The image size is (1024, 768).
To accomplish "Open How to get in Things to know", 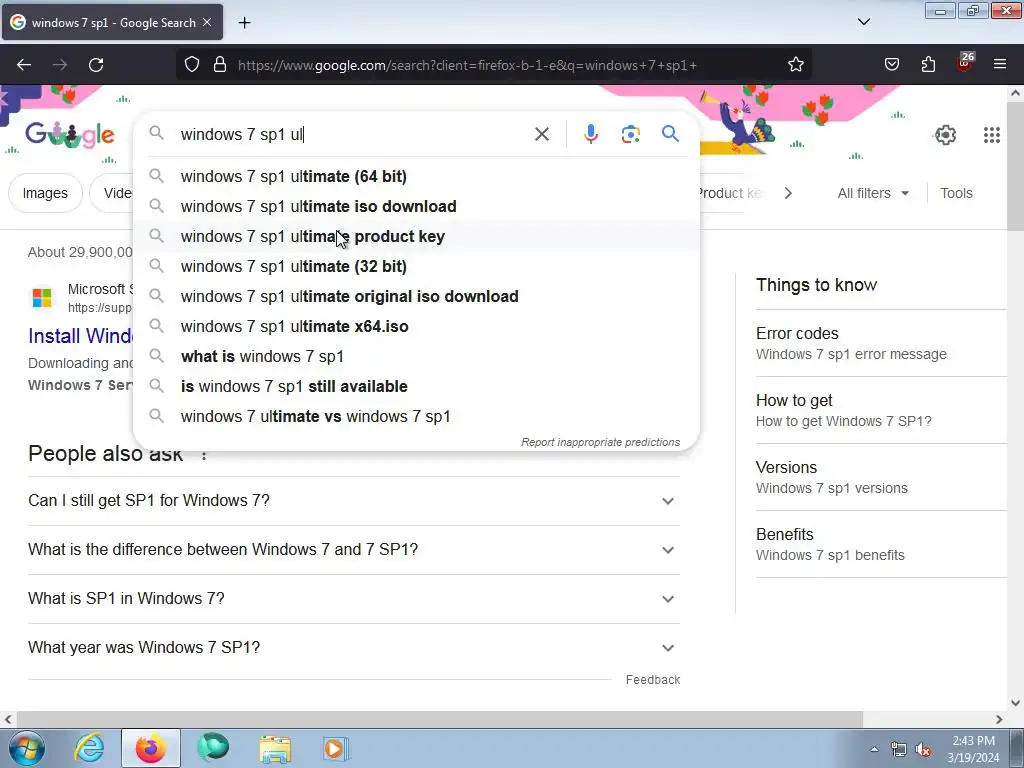I will coord(881,411).
